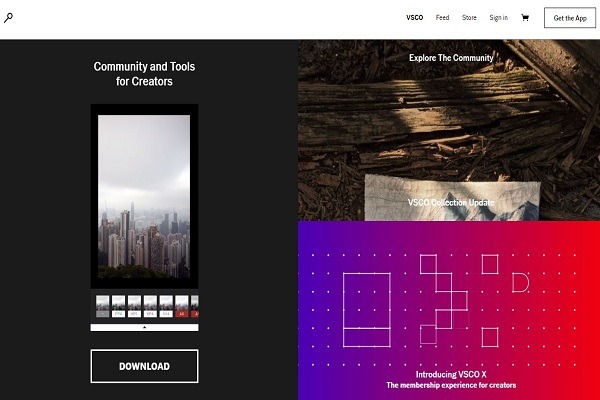Screen dimensions: 600x400
Task: Choose the third filter preset thumbnail
Action: [134, 306]
